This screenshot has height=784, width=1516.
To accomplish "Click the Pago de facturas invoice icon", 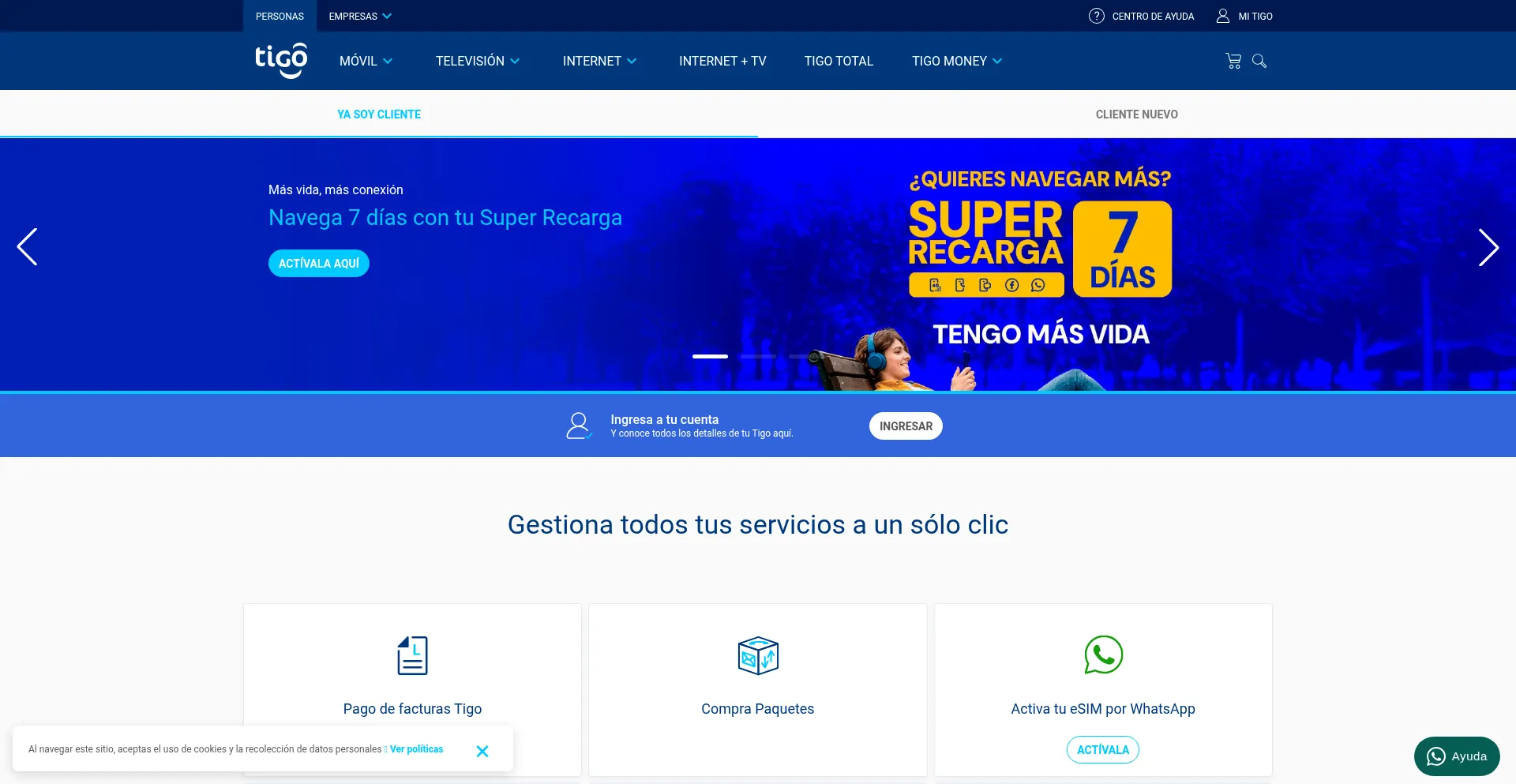I will click(412, 655).
